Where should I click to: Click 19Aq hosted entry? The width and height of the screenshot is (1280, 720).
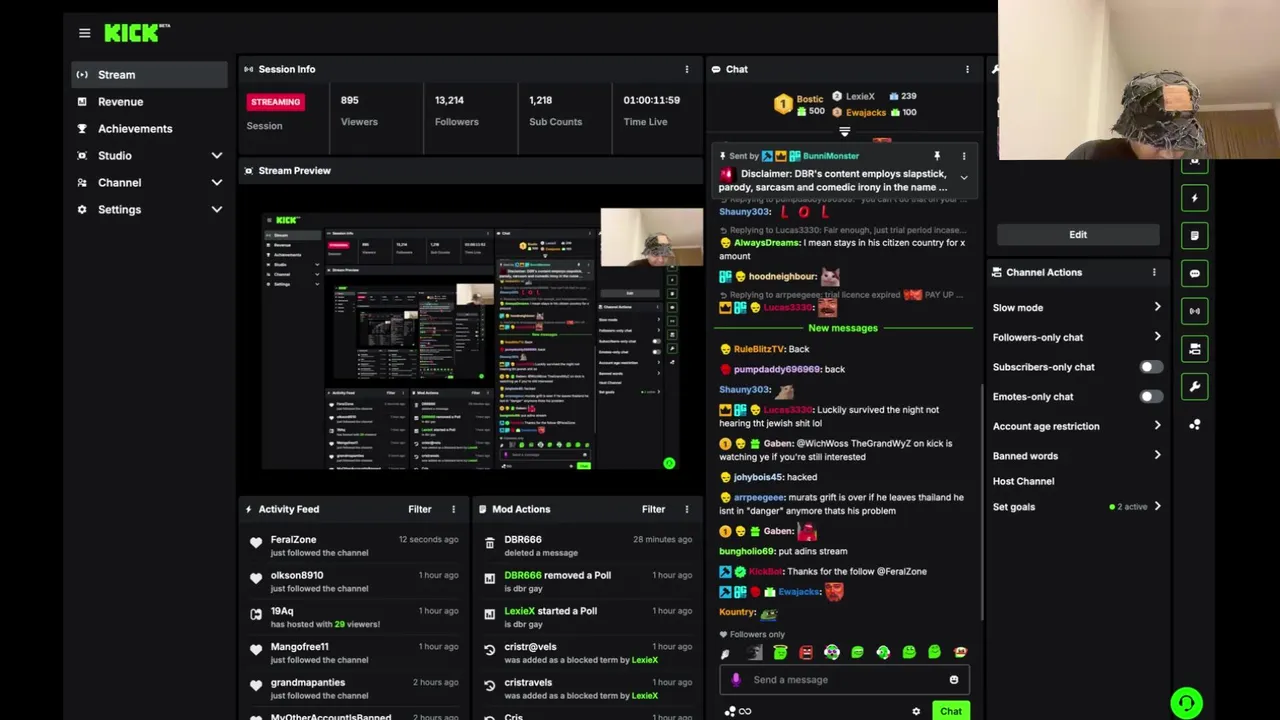pos(353,617)
